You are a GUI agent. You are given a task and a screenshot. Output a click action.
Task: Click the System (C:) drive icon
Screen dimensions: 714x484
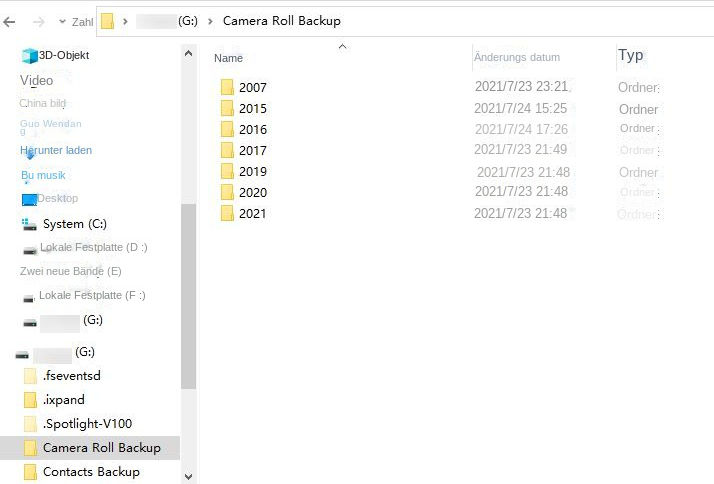[x=29, y=225]
